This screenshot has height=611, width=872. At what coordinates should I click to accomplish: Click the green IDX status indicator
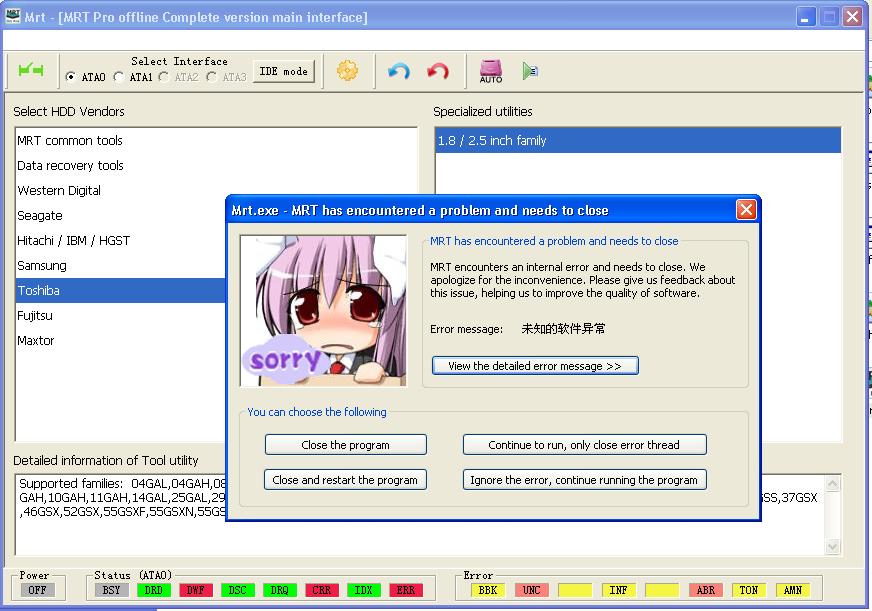(x=364, y=590)
